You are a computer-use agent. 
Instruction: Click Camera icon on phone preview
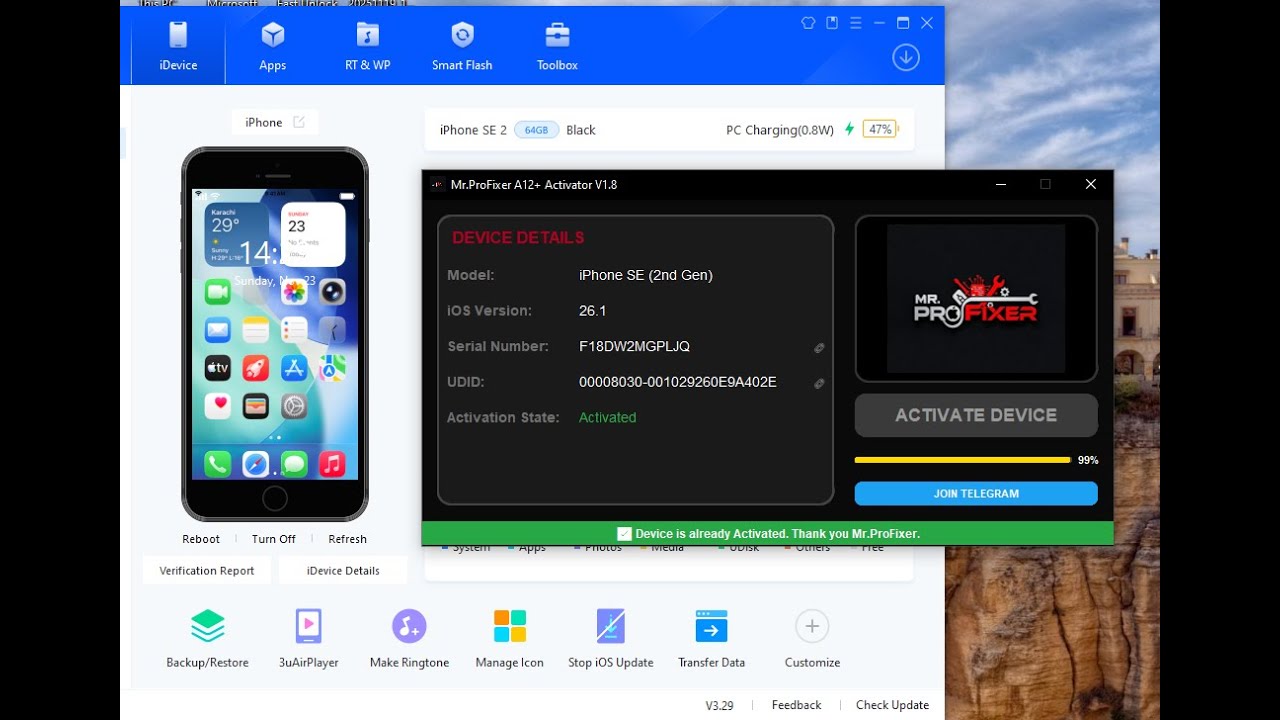tap(332, 291)
